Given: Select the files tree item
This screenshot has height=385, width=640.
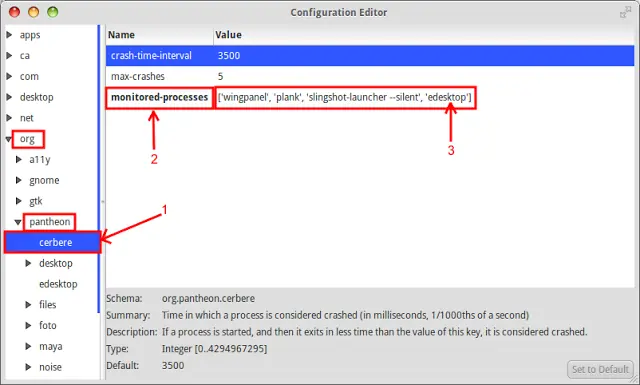Looking at the screenshot, I should click(47, 305).
